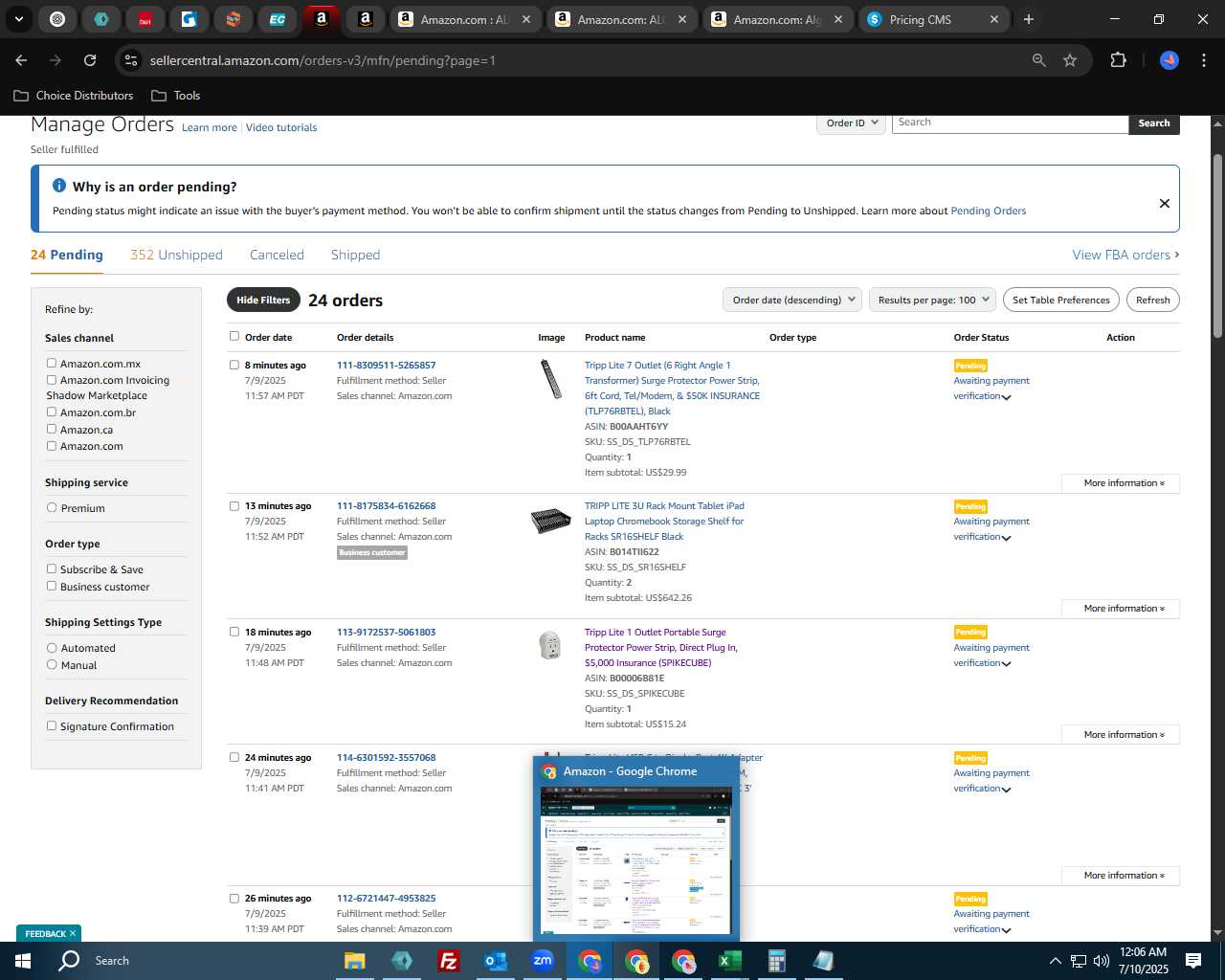Open order 113-9172537-5061803 link
Viewport: 1225px width, 980px height.
coord(386,632)
